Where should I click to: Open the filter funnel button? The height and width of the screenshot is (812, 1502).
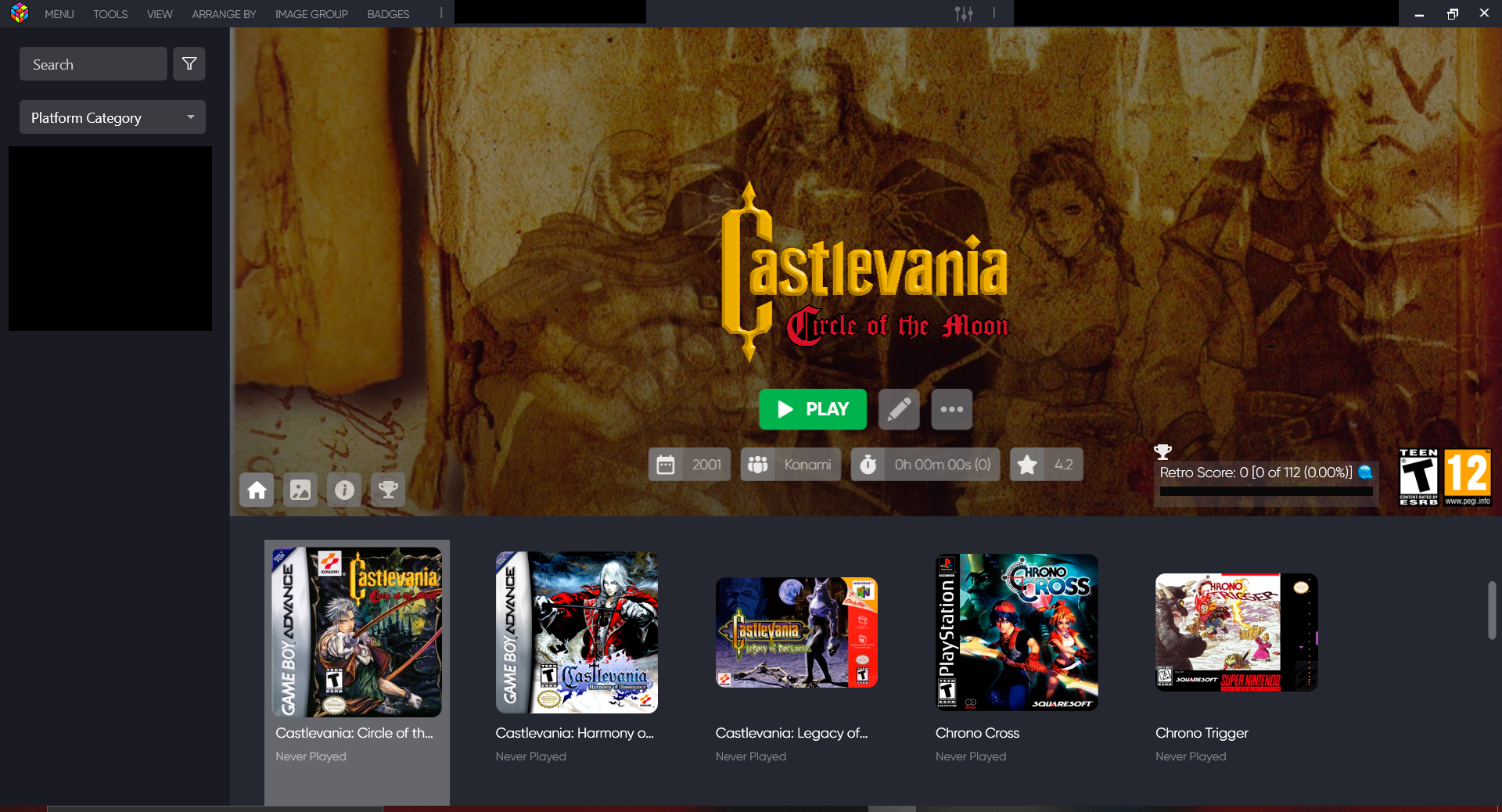[x=189, y=64]
